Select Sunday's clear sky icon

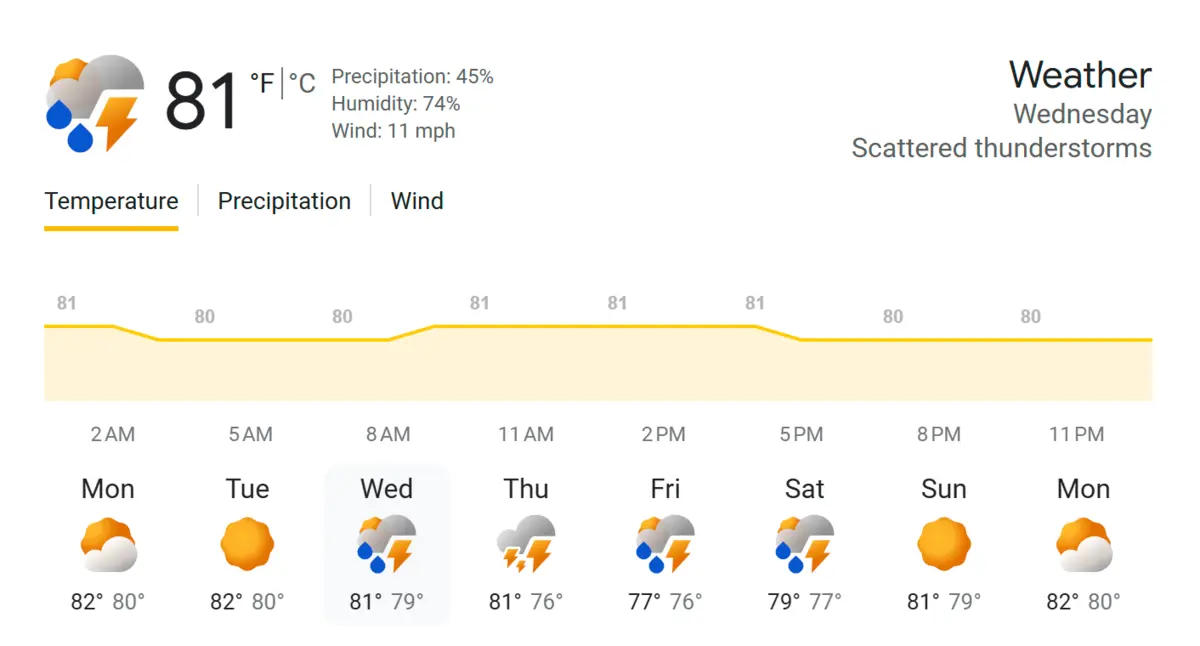[x=943, y=542]
